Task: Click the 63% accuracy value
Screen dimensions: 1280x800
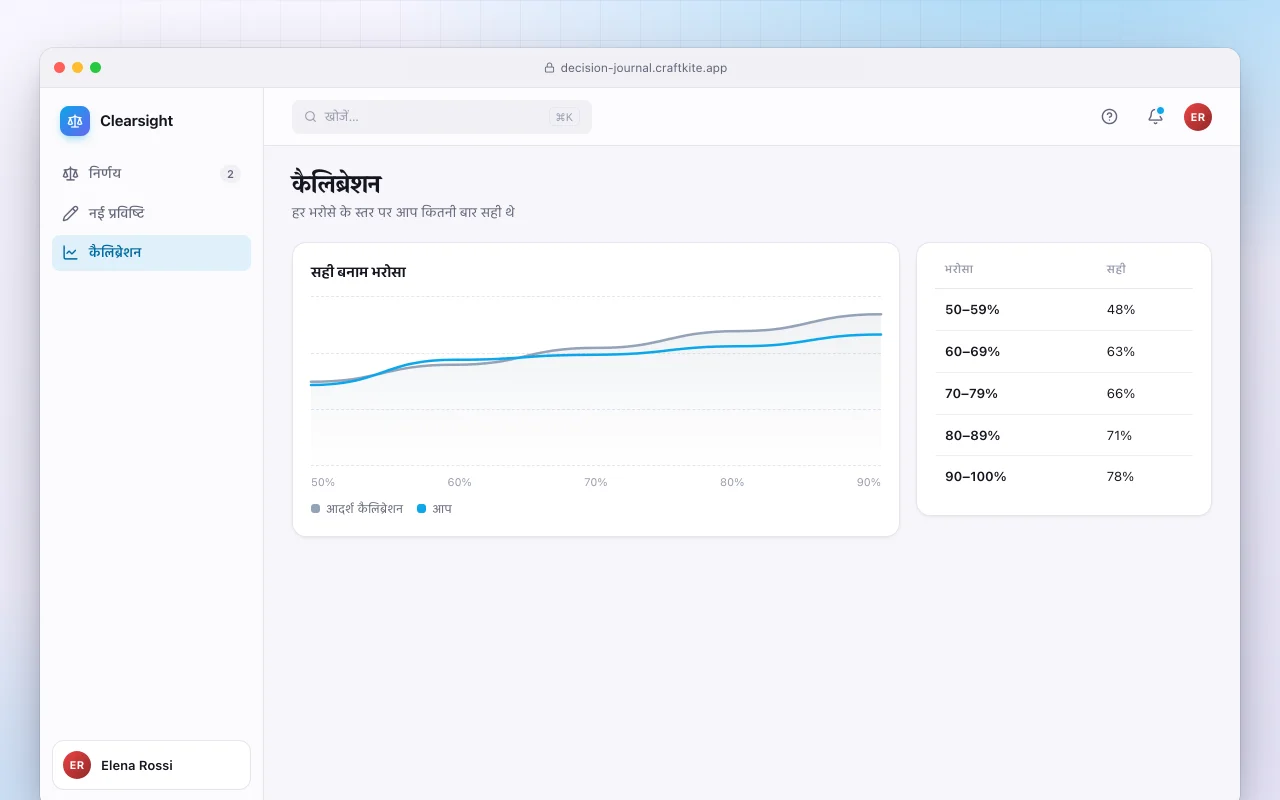Action: point(1121,352)
